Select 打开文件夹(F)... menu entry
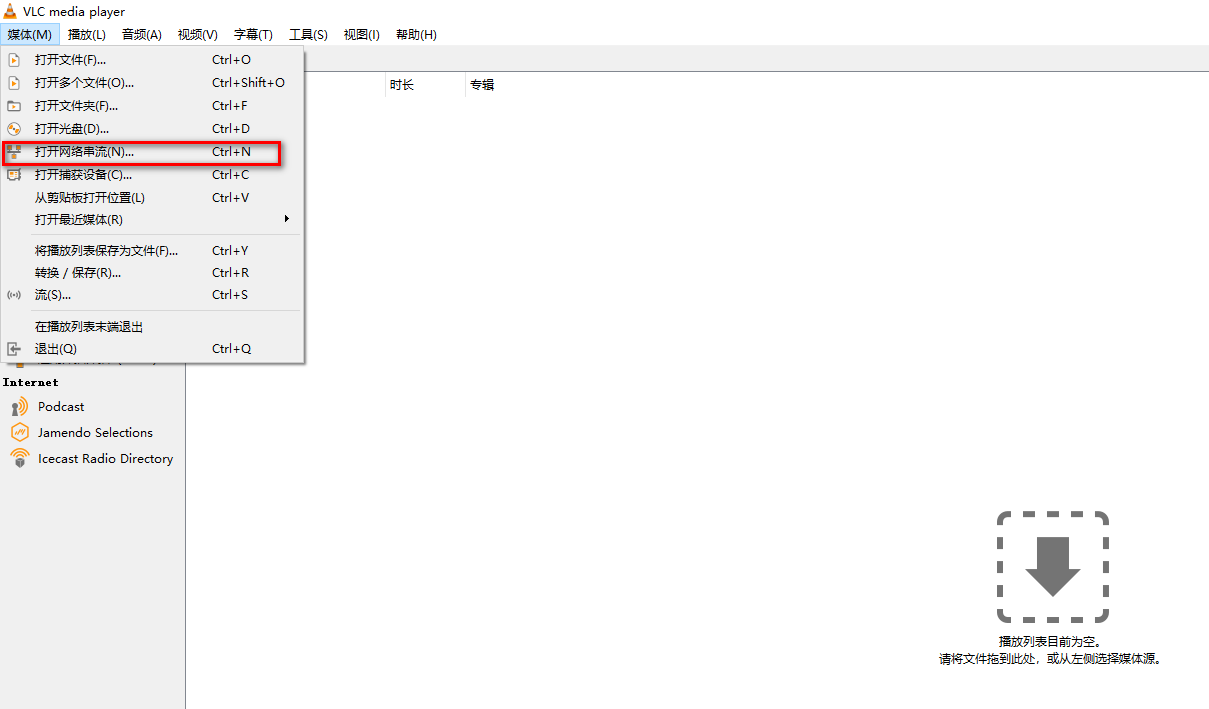The image size is (1209, 709). [153, 106]
